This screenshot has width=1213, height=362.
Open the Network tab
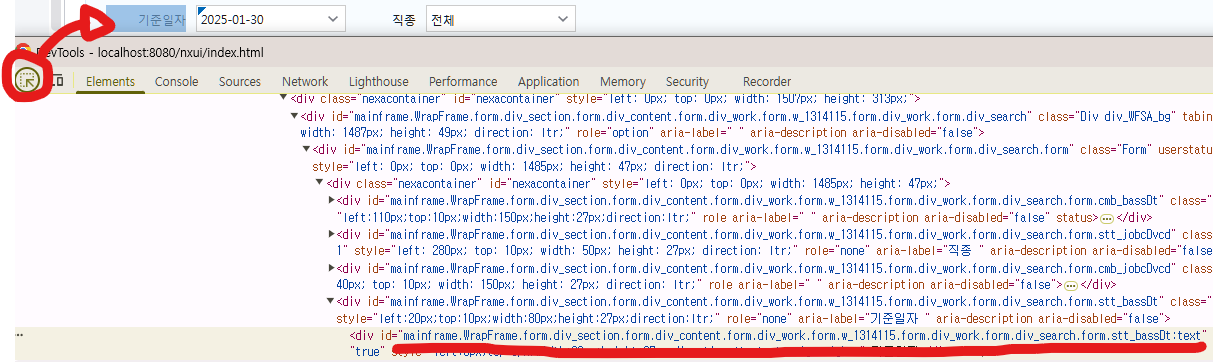click(x=305, y=82)
